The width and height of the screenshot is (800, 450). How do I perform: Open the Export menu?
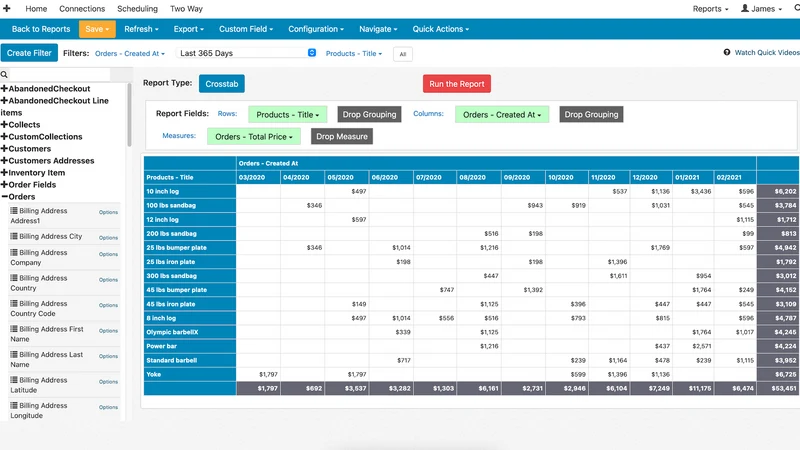click(x=189, y=29)
